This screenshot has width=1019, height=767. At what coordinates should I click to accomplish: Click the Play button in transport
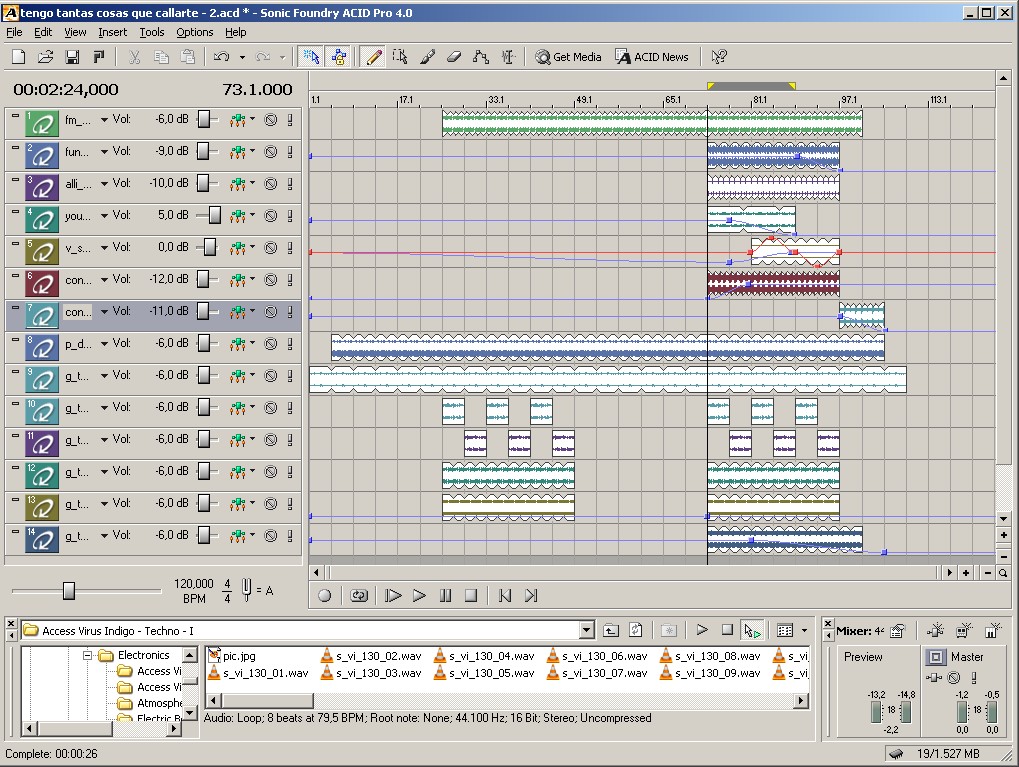click(419, 595)
